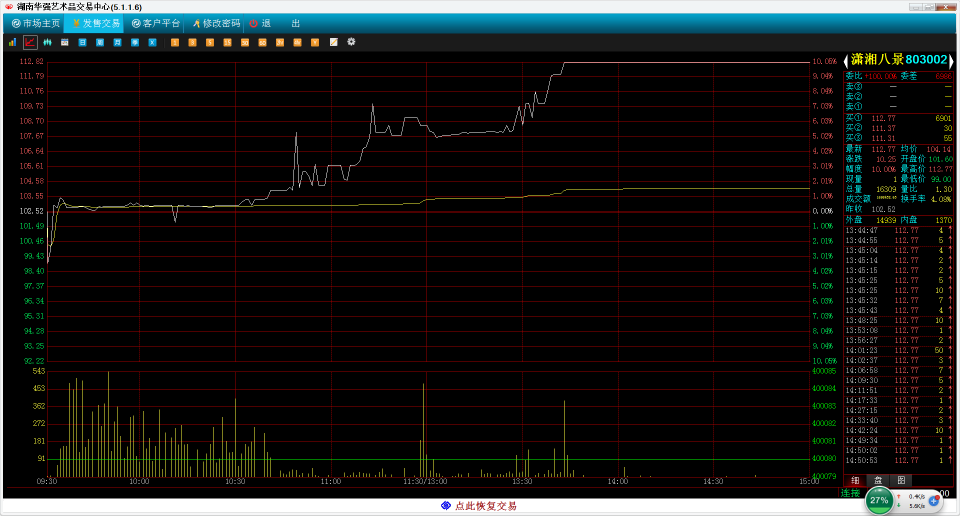Choose the orange Y period icon
The image size is (960, 516).
315,42
